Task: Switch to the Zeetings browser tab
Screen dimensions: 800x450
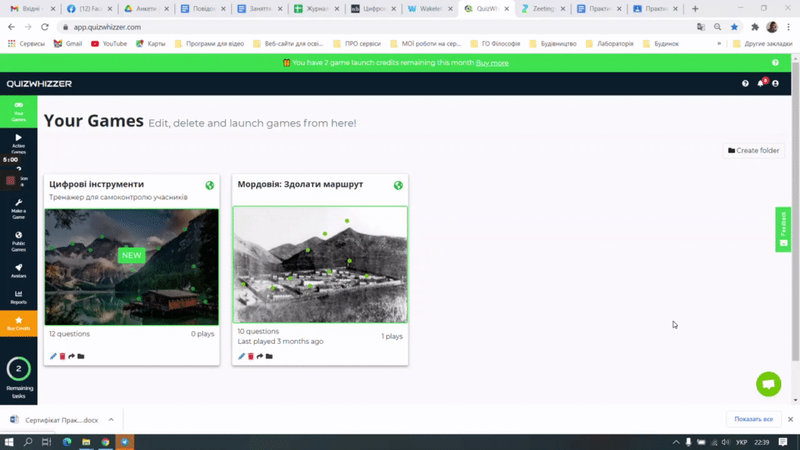Action: pos(543,9)
